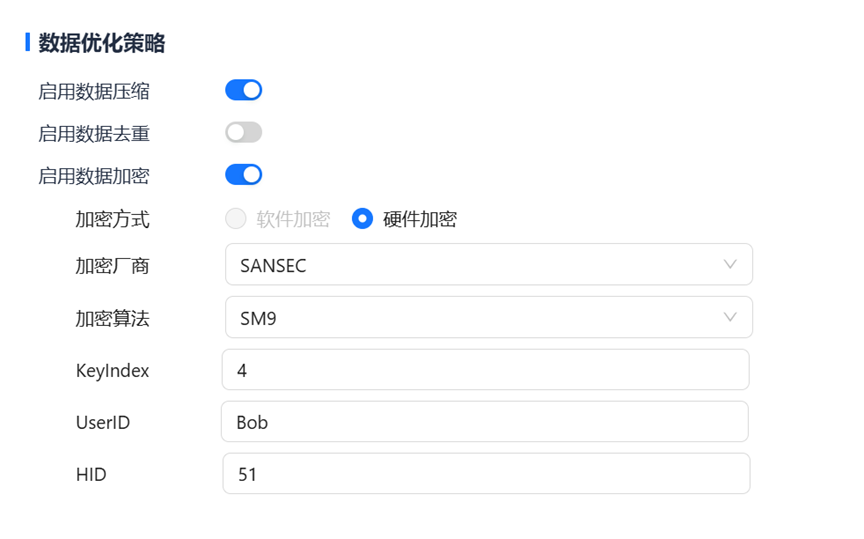Open the SANSEC vendor dropdown
Viewport: 864px width, 539px height.
point(488,265)
